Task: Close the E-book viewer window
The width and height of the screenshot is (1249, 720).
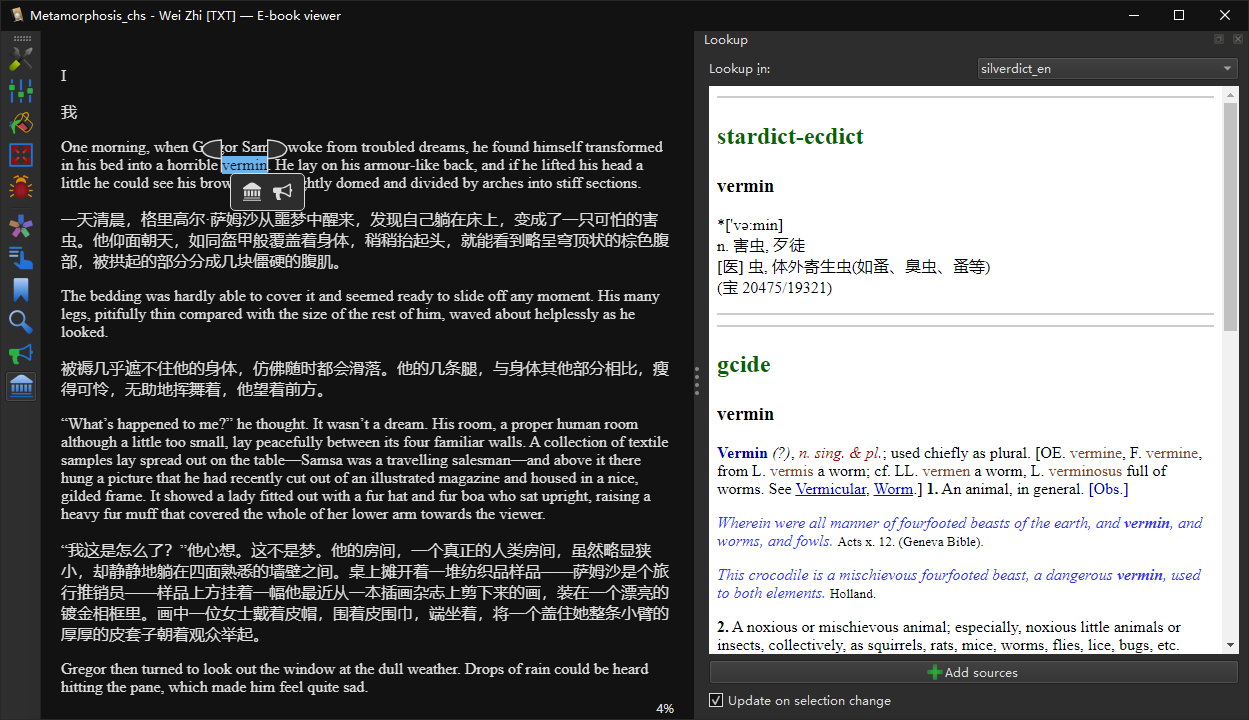Action: pyautogui.click(x=1225, y=15)
